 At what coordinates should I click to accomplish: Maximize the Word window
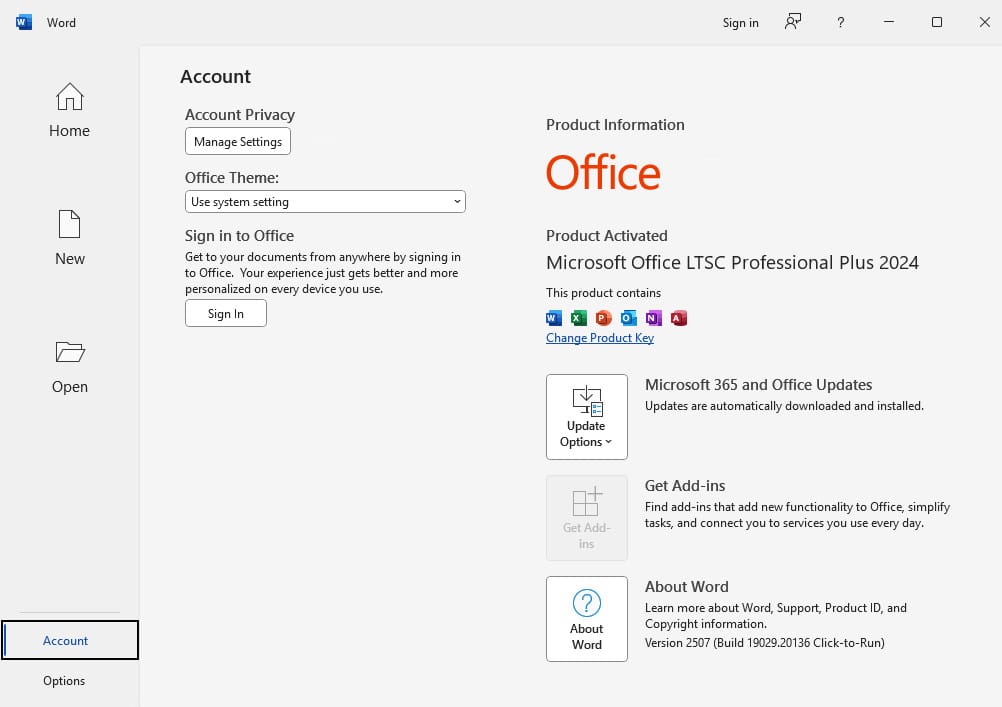[x=937, y=22]
